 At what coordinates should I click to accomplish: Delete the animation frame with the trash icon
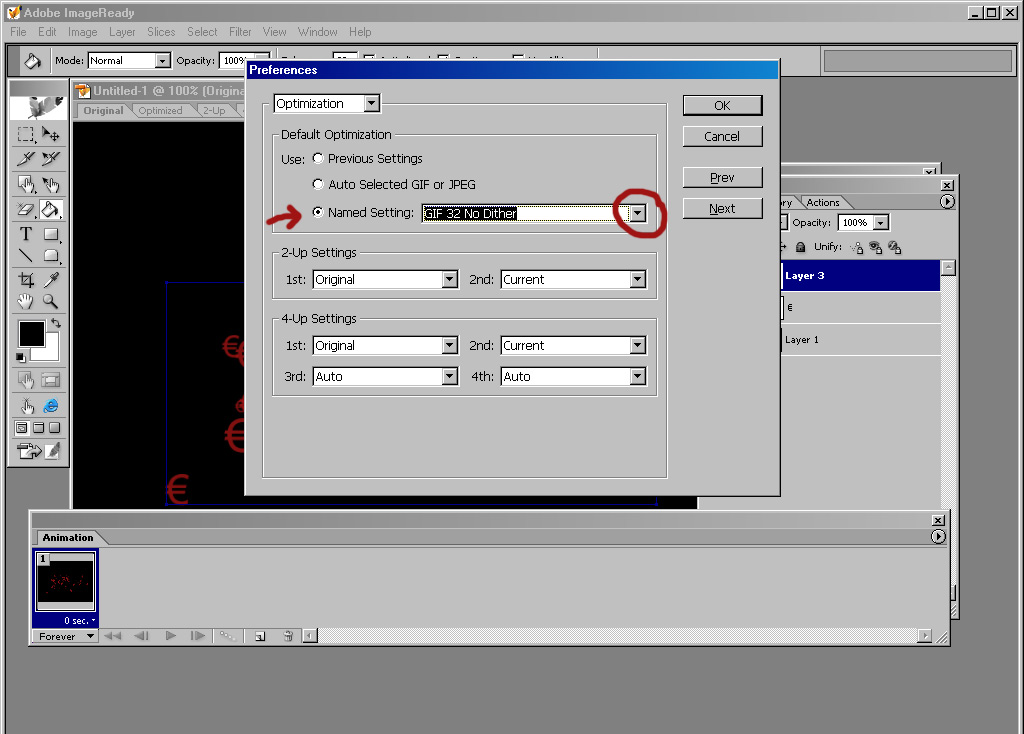(288, 636)
